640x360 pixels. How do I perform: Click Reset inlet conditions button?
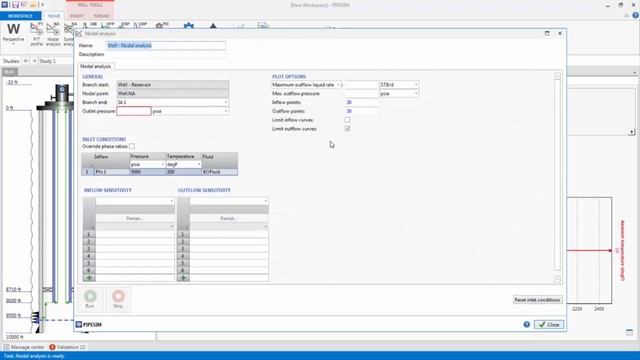[537, 300]
